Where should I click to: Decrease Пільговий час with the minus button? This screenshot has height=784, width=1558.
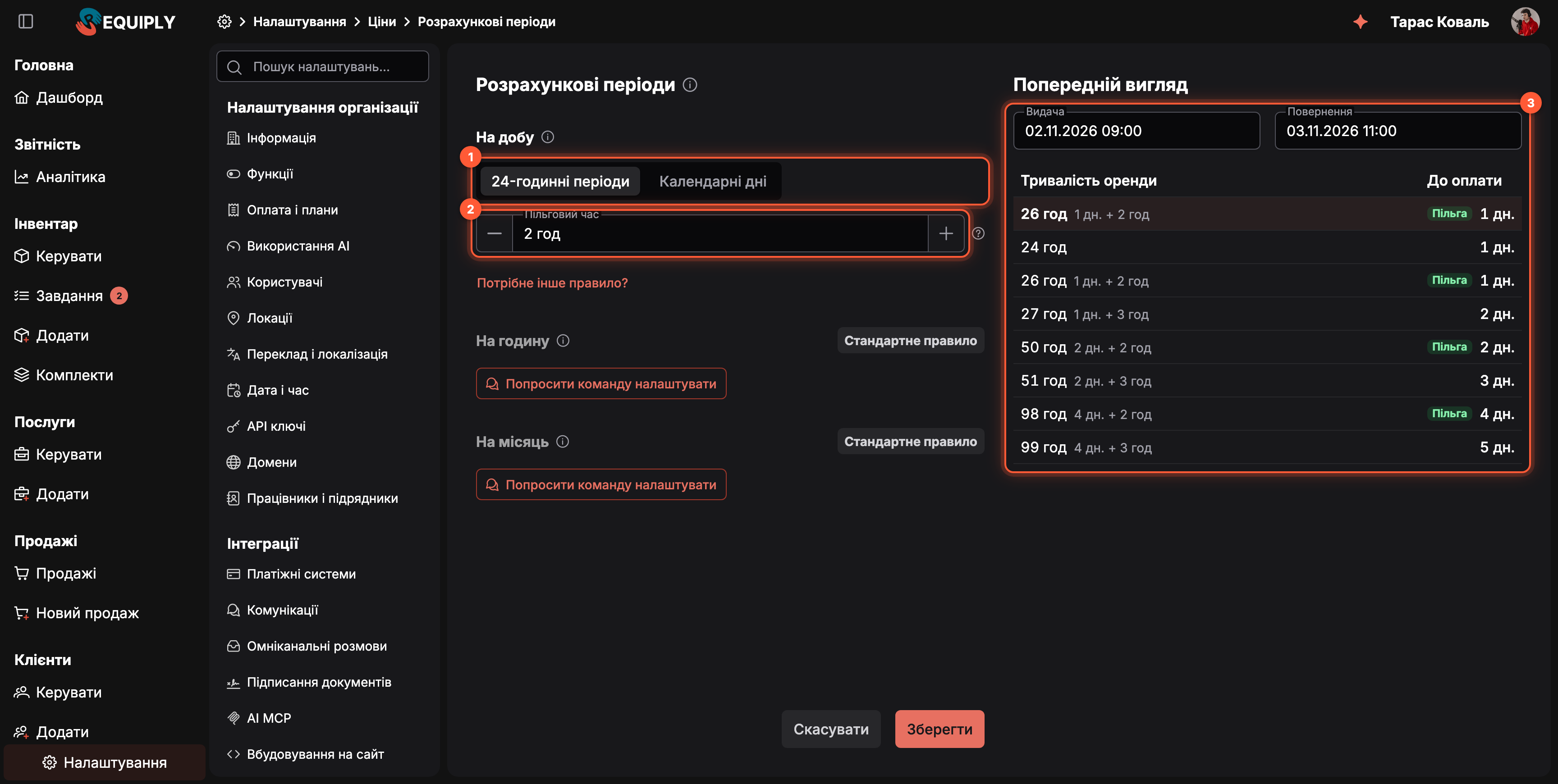[494, 233]
